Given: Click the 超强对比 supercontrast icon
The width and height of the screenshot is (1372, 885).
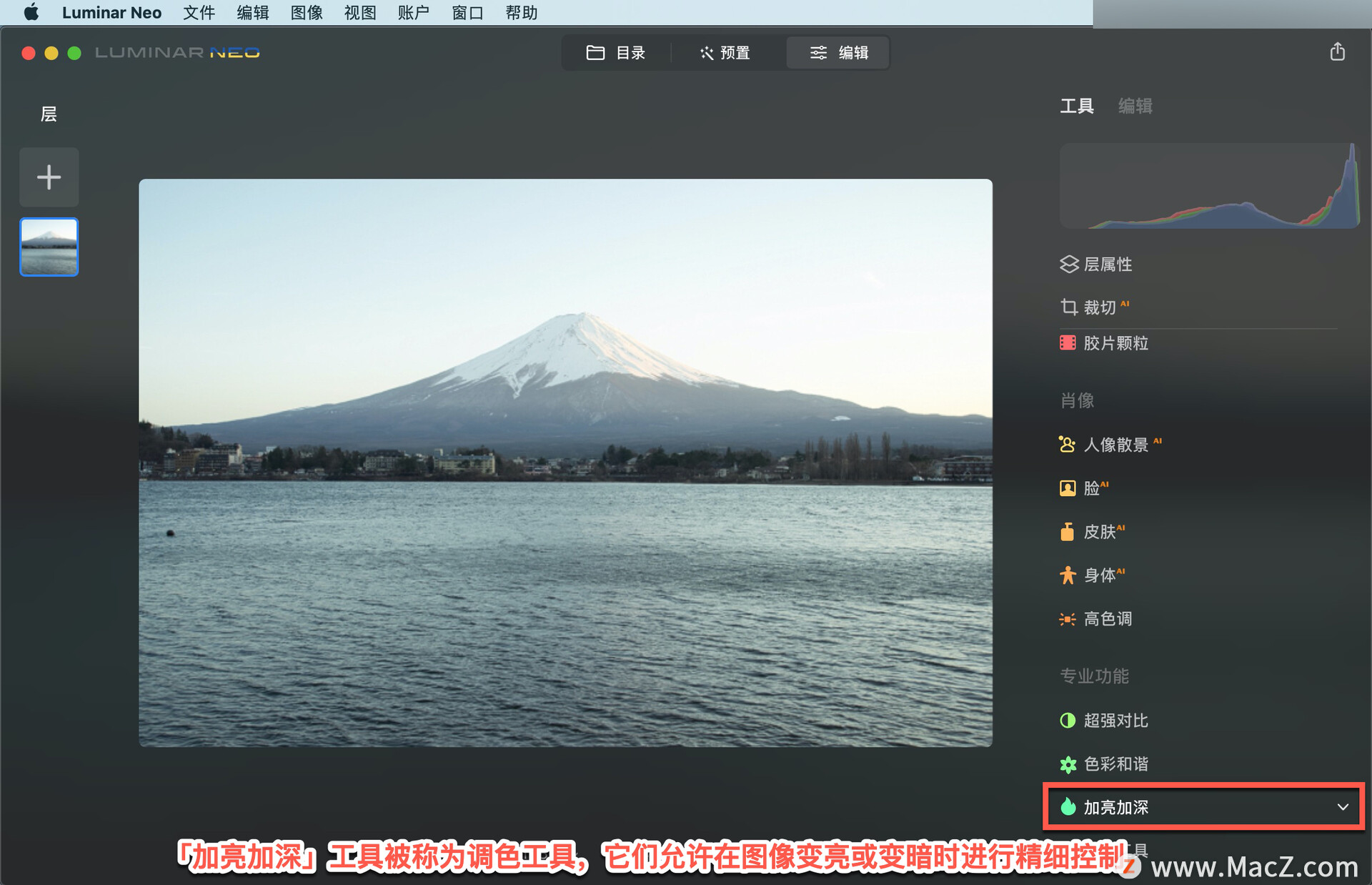Looking at the screenshot, I should [1067, 721].
